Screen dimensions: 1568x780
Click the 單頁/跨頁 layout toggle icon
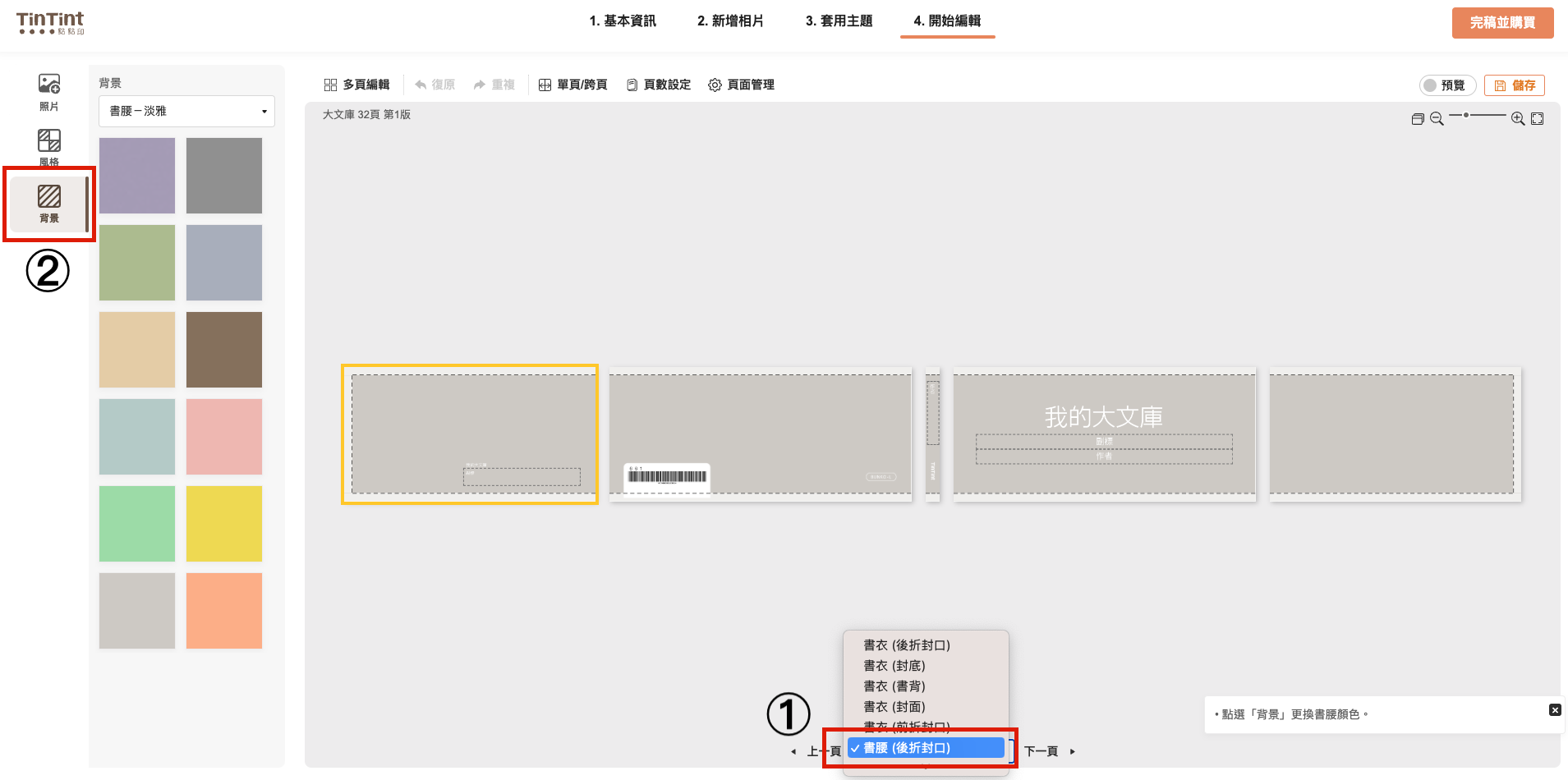(545, 85)
